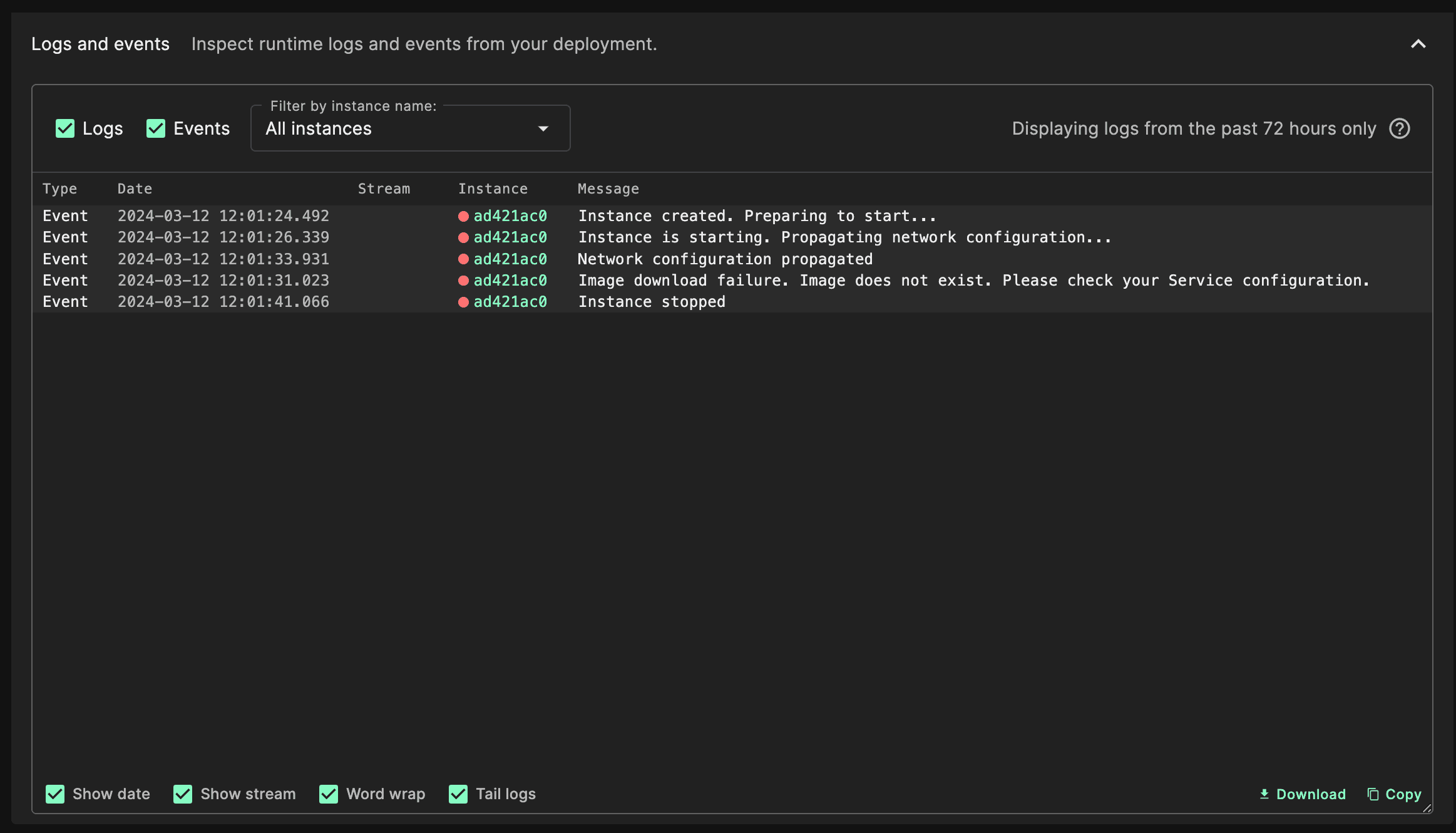Screen dimensions: 1456x833
Task: Click the Download logs link
Action: [1310, 794]
